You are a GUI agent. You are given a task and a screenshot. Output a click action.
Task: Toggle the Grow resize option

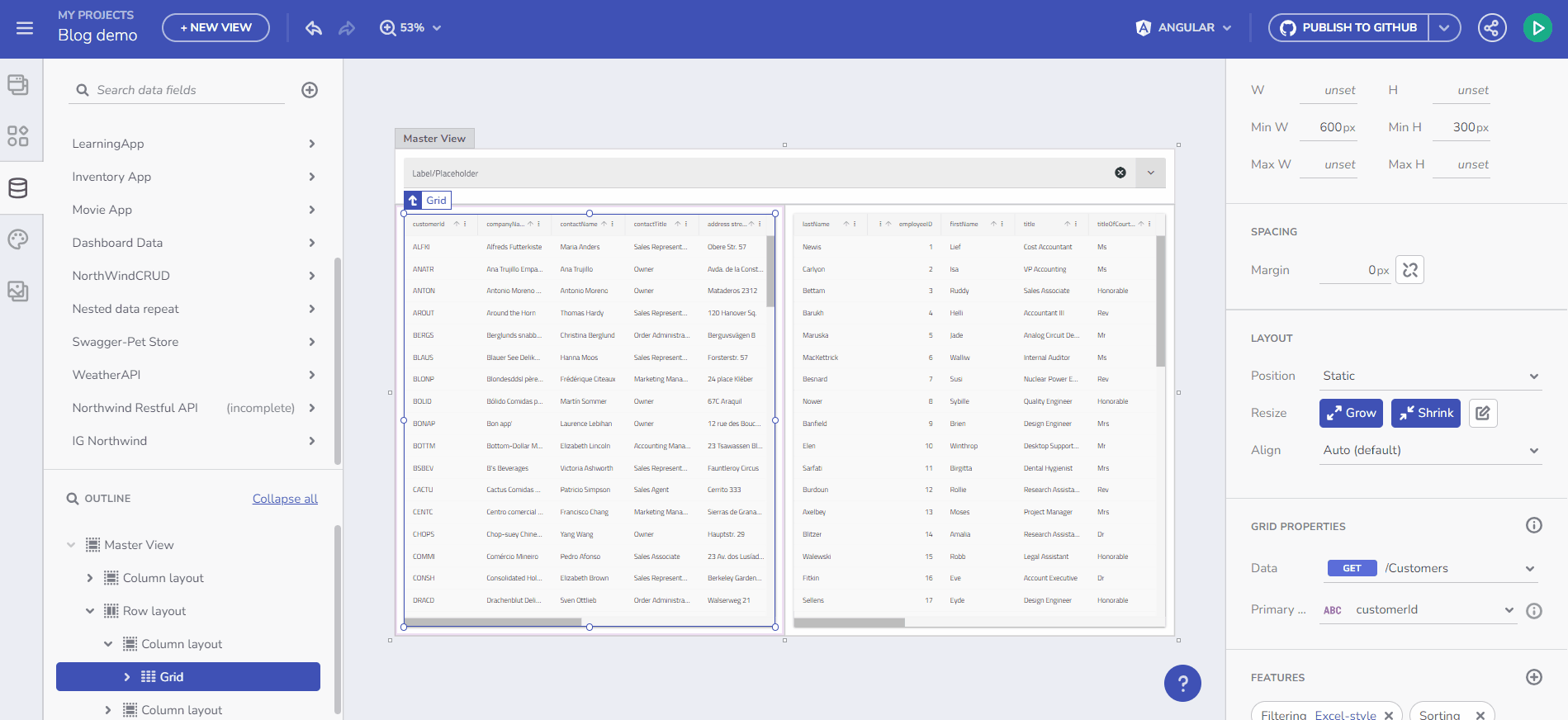[x=1351, y=413]
